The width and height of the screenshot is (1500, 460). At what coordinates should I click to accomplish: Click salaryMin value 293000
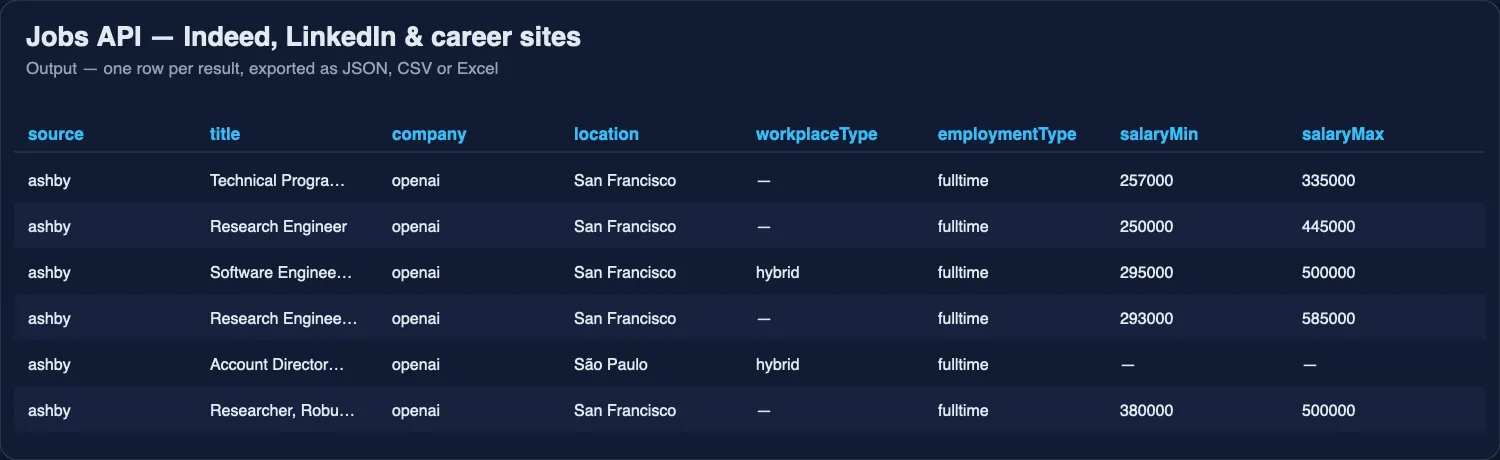point(1147,319)
